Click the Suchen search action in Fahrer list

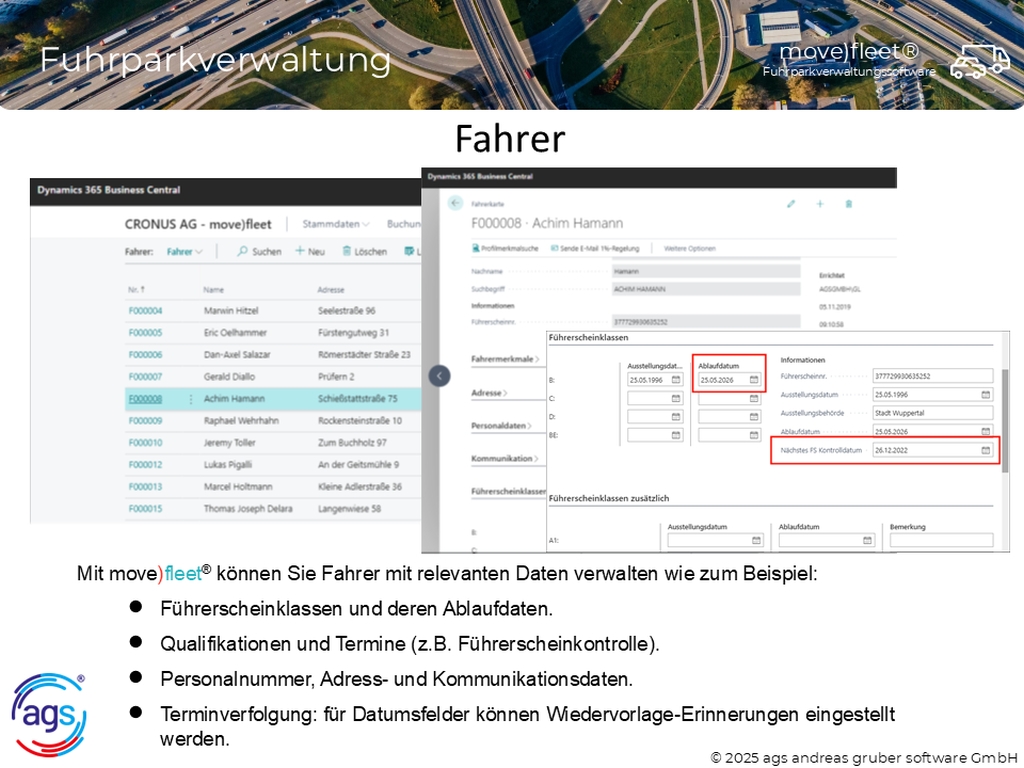tap(259, 251)
